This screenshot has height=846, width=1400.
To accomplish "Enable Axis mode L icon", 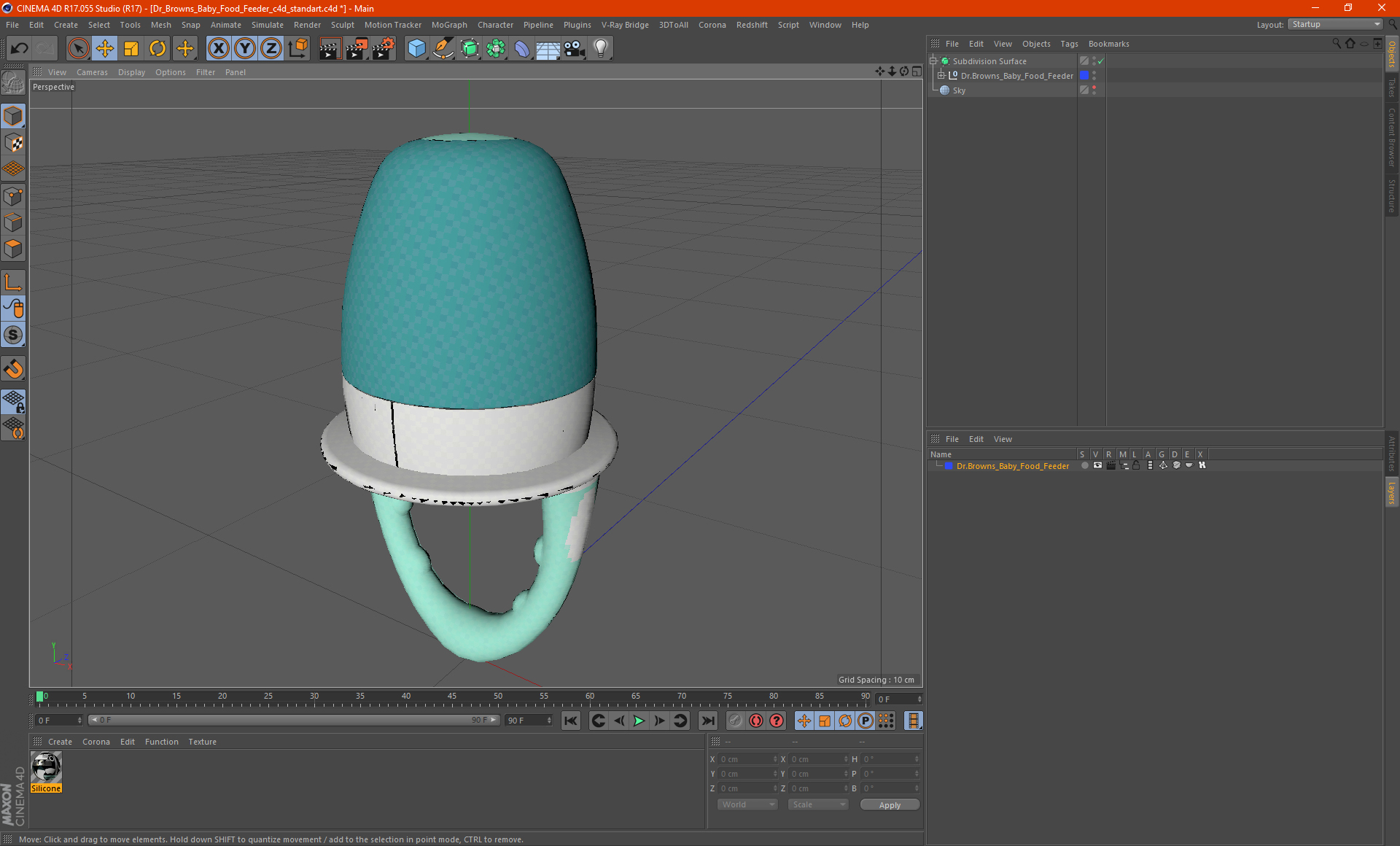I will pyautogui.click(x=13, y=282).
